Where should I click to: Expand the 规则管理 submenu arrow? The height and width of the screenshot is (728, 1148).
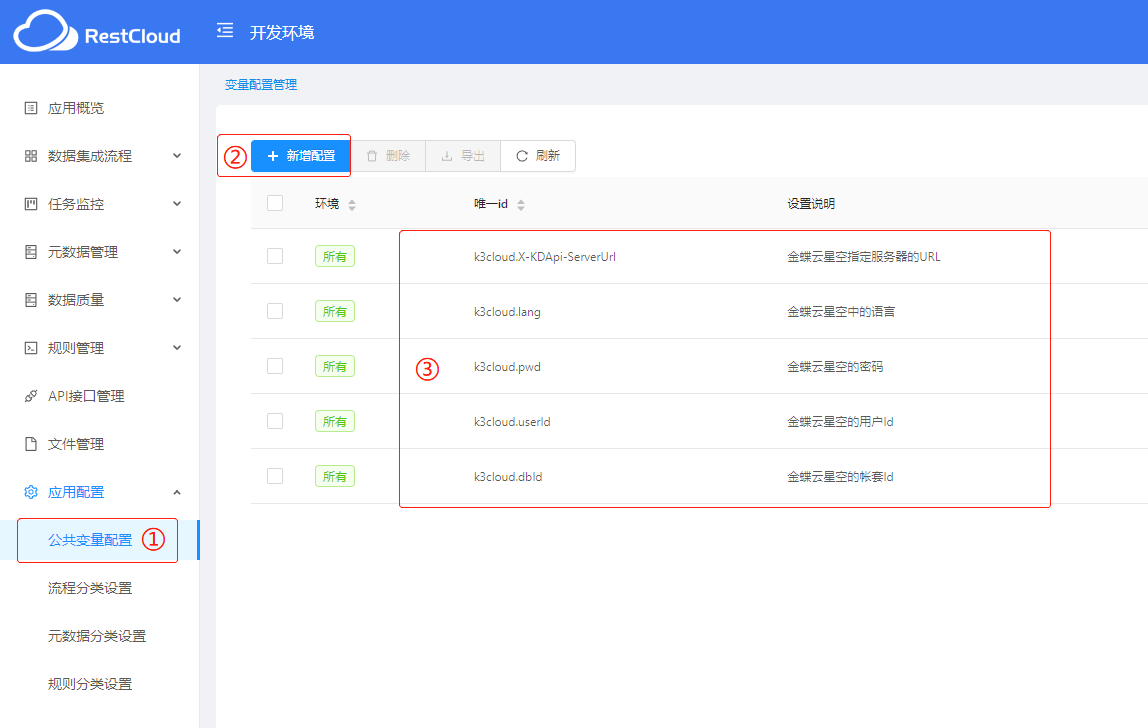(x=177, y=348)
